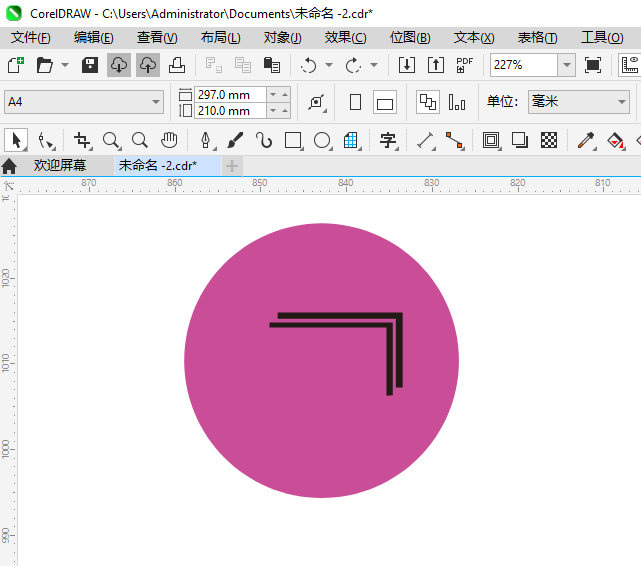The height and width of the screenshot is (566, 641).
Task: Click the Import icon
Action: click(407, 65)
